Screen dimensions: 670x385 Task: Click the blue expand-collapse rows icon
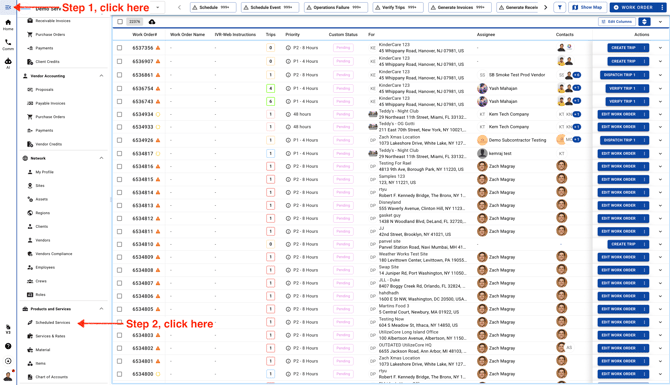(x=644, y=22)
